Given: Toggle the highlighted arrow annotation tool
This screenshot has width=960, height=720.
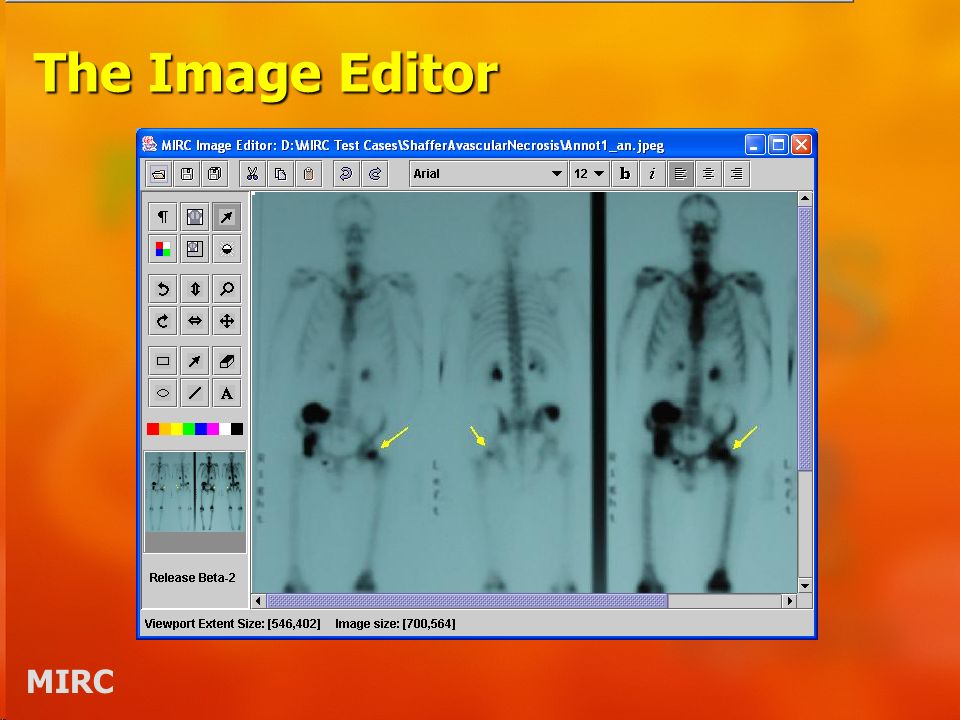Looking at the screenshot, I should pyautogui.click(x=227, y=217).
